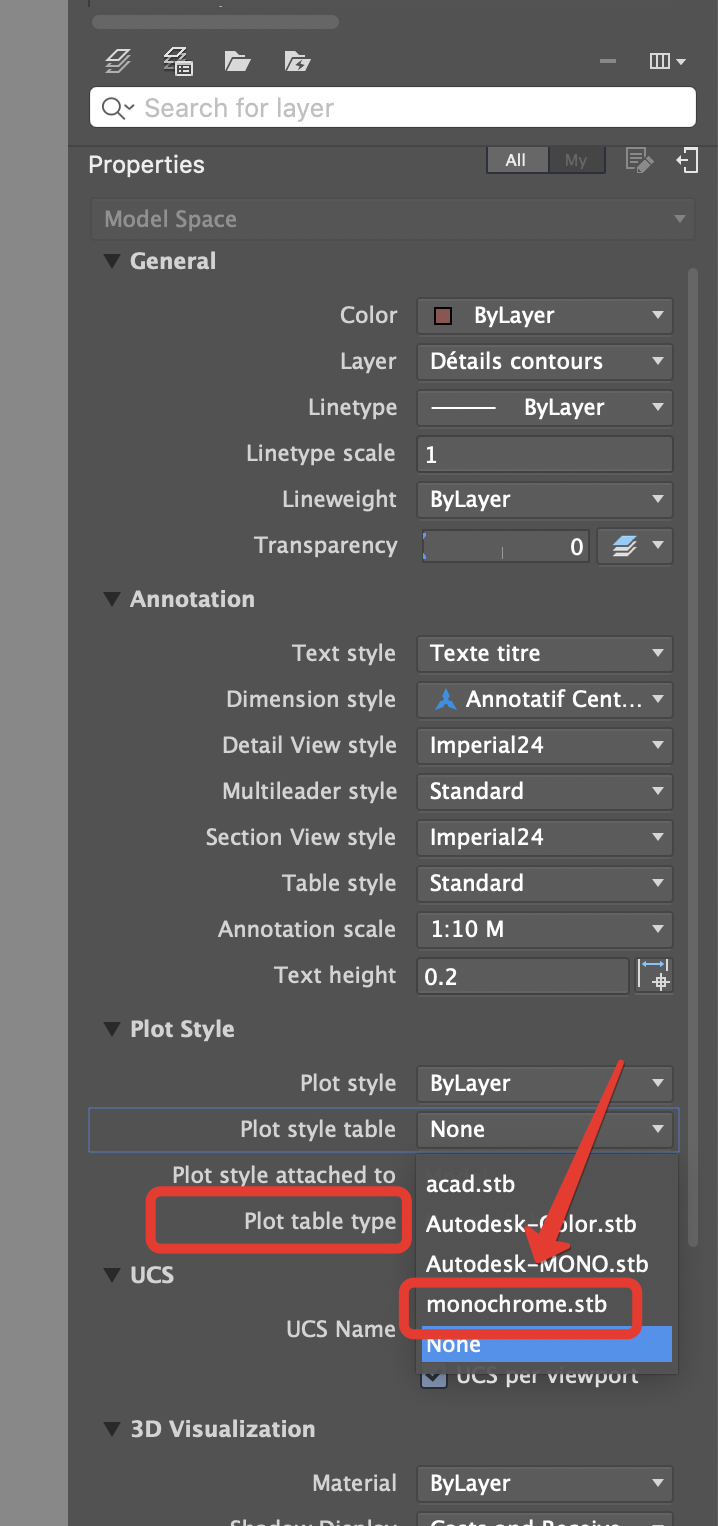Click the import layer state icon
The height and width of the screenshot is (1526, 718).
pos(296,61)
